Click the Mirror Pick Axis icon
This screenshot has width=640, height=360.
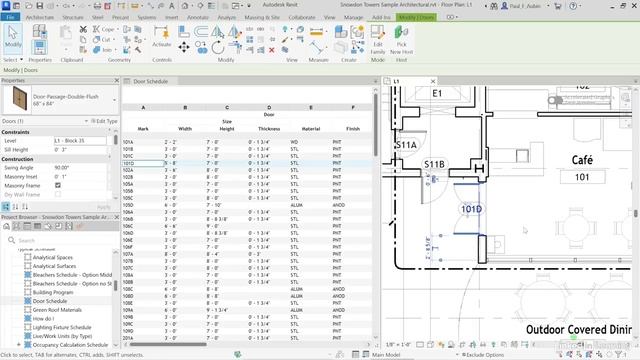click(218, 31)
